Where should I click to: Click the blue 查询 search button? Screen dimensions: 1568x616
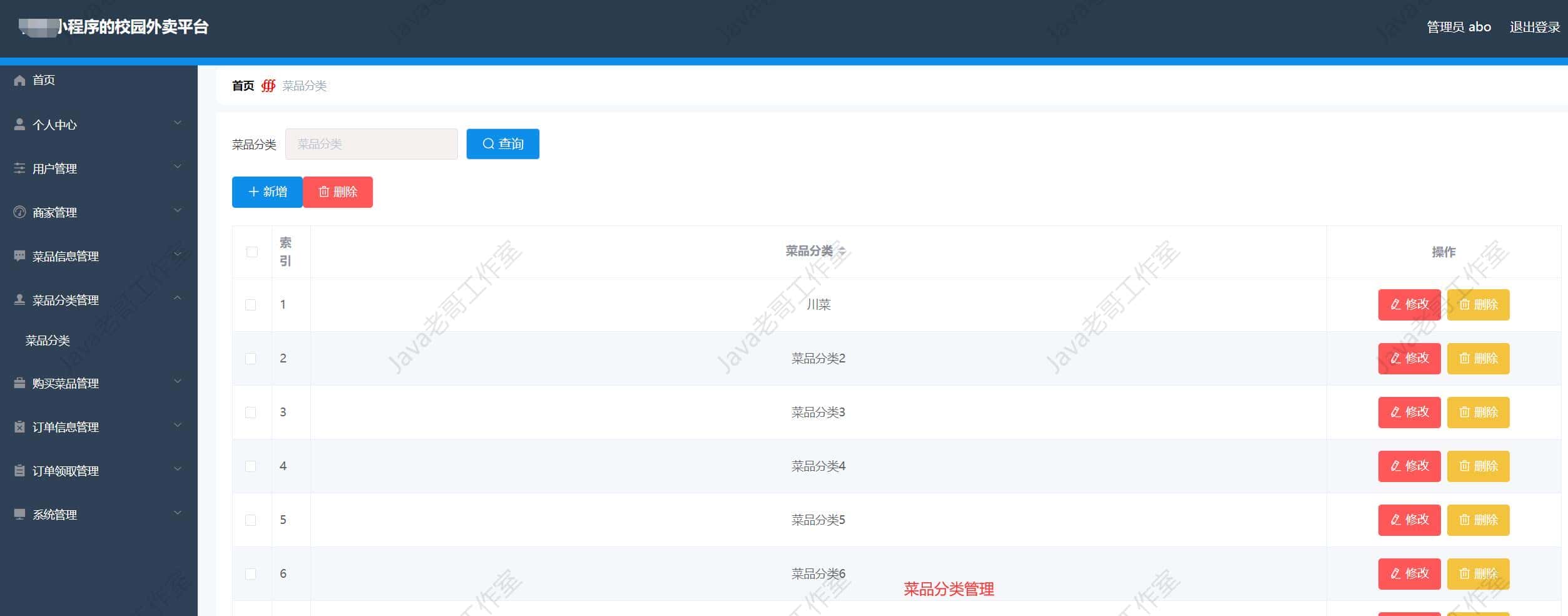click(x=503, y=144)
